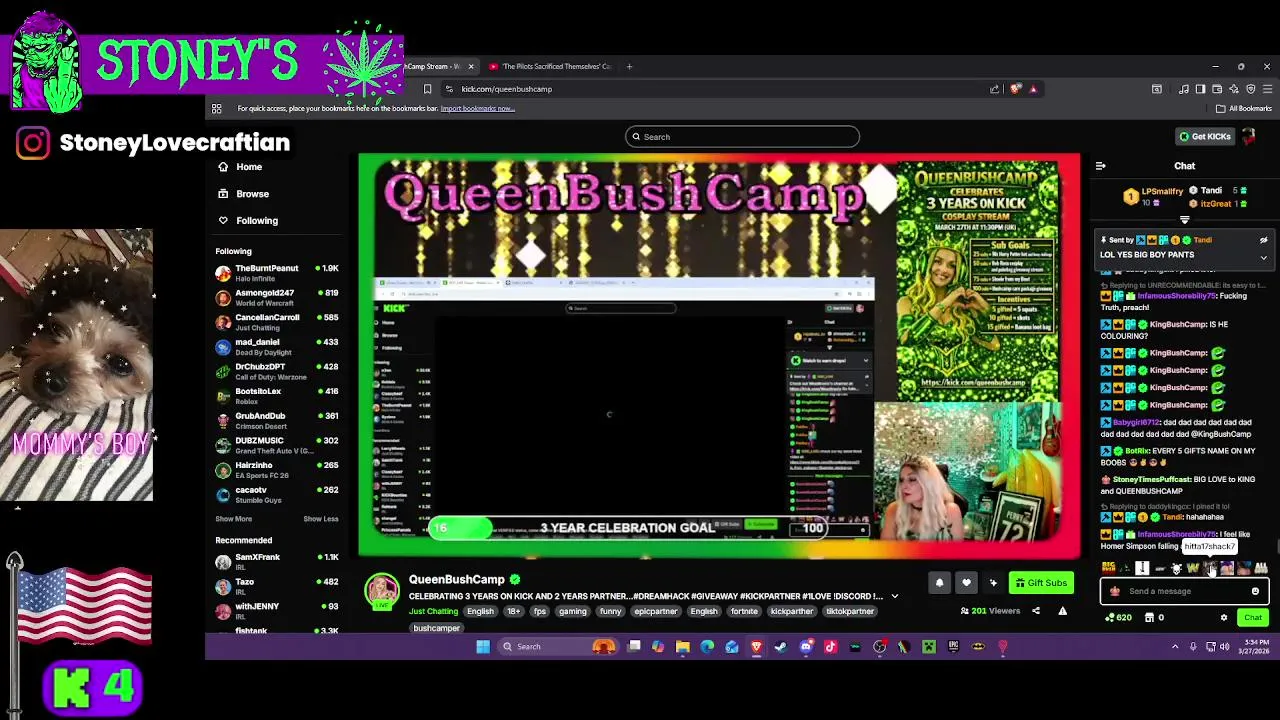
Task: Open the Just Chatting category link
Action: pyautogui.click(x=433, y=611)
